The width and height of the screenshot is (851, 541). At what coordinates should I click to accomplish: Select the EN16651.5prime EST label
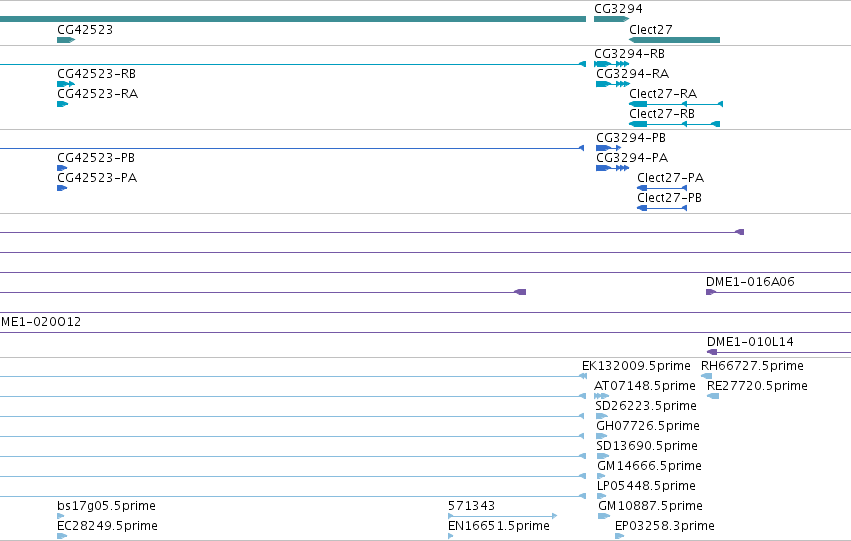499,526
